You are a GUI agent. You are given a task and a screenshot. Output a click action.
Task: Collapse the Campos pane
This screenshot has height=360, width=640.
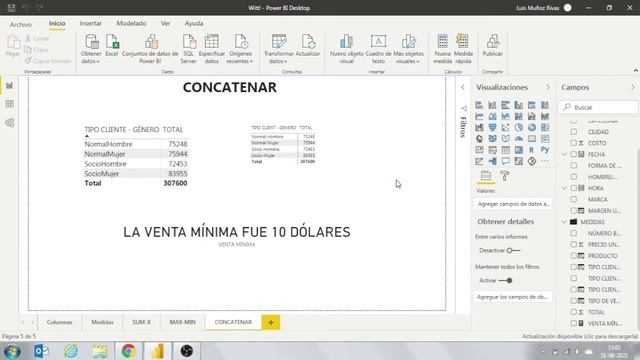(633, 87)
